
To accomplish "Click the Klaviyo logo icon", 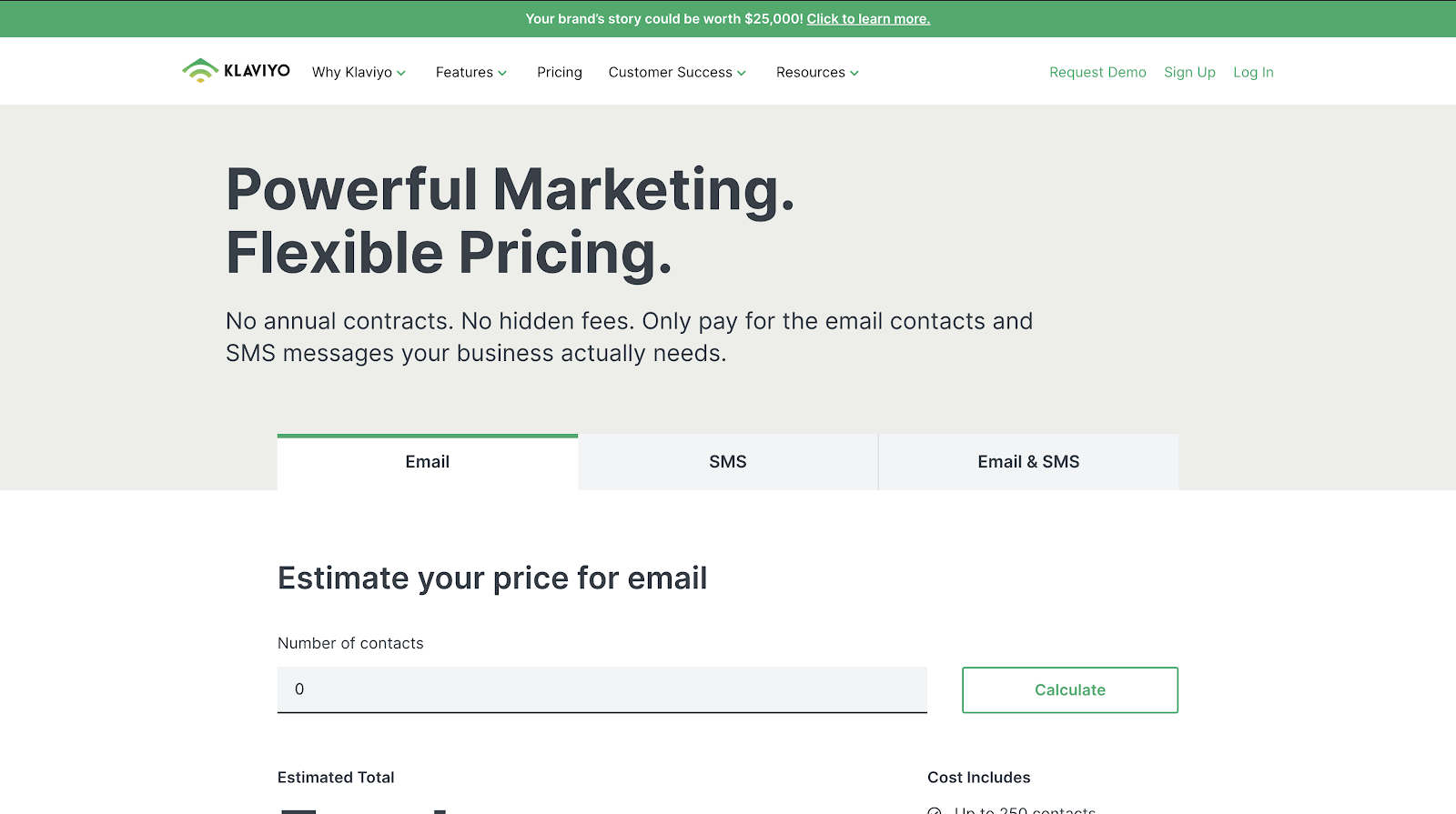I will click(x=199, y=70).
